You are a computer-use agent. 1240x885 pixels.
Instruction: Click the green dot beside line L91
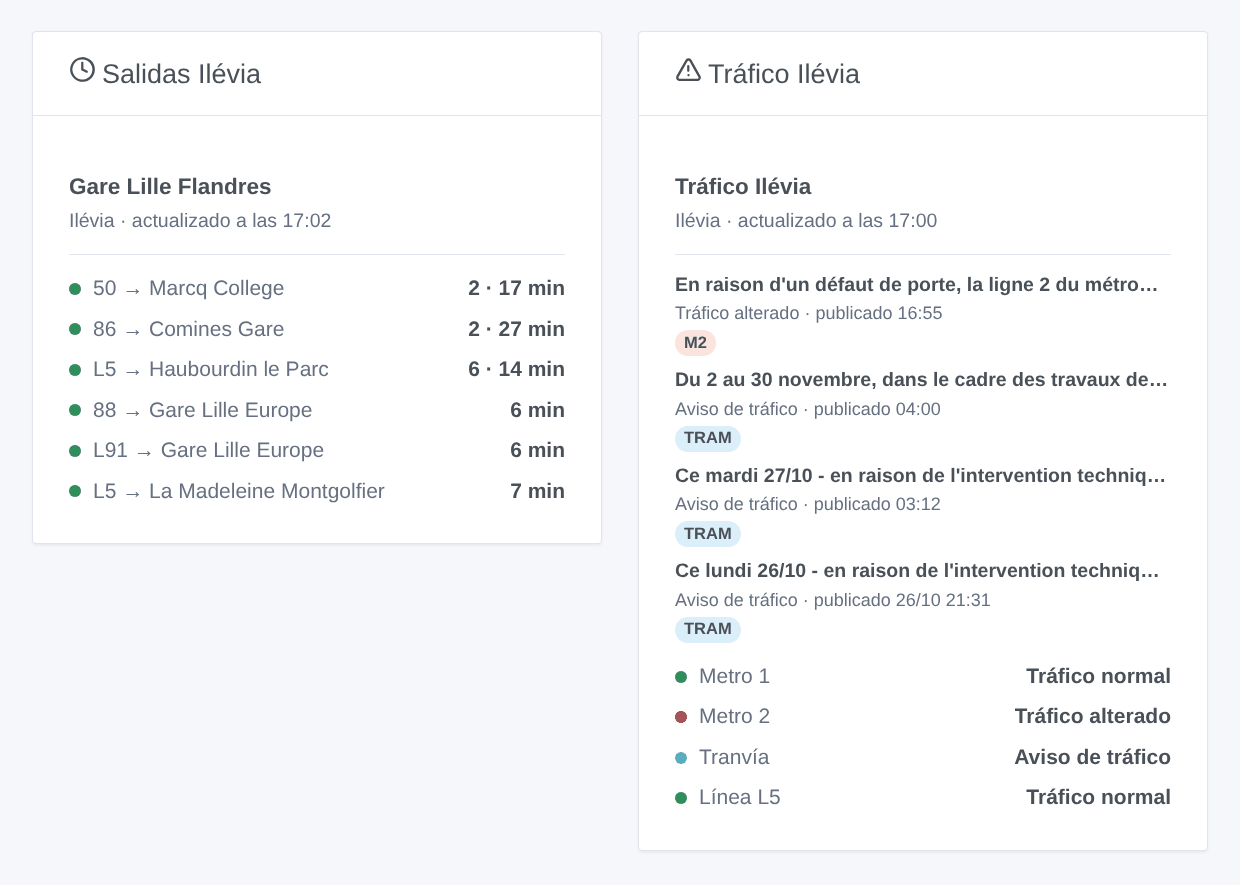(x=75, y=451)
